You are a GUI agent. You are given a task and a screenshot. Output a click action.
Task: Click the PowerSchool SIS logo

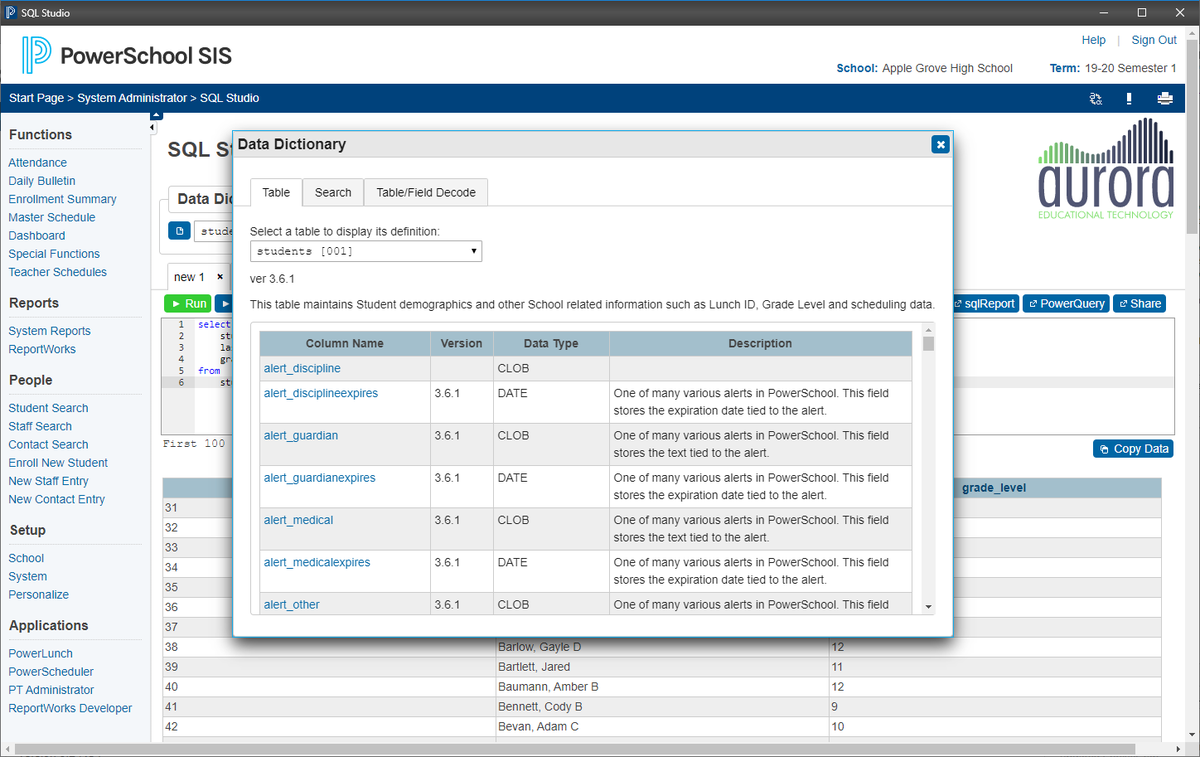click(127, 55)
